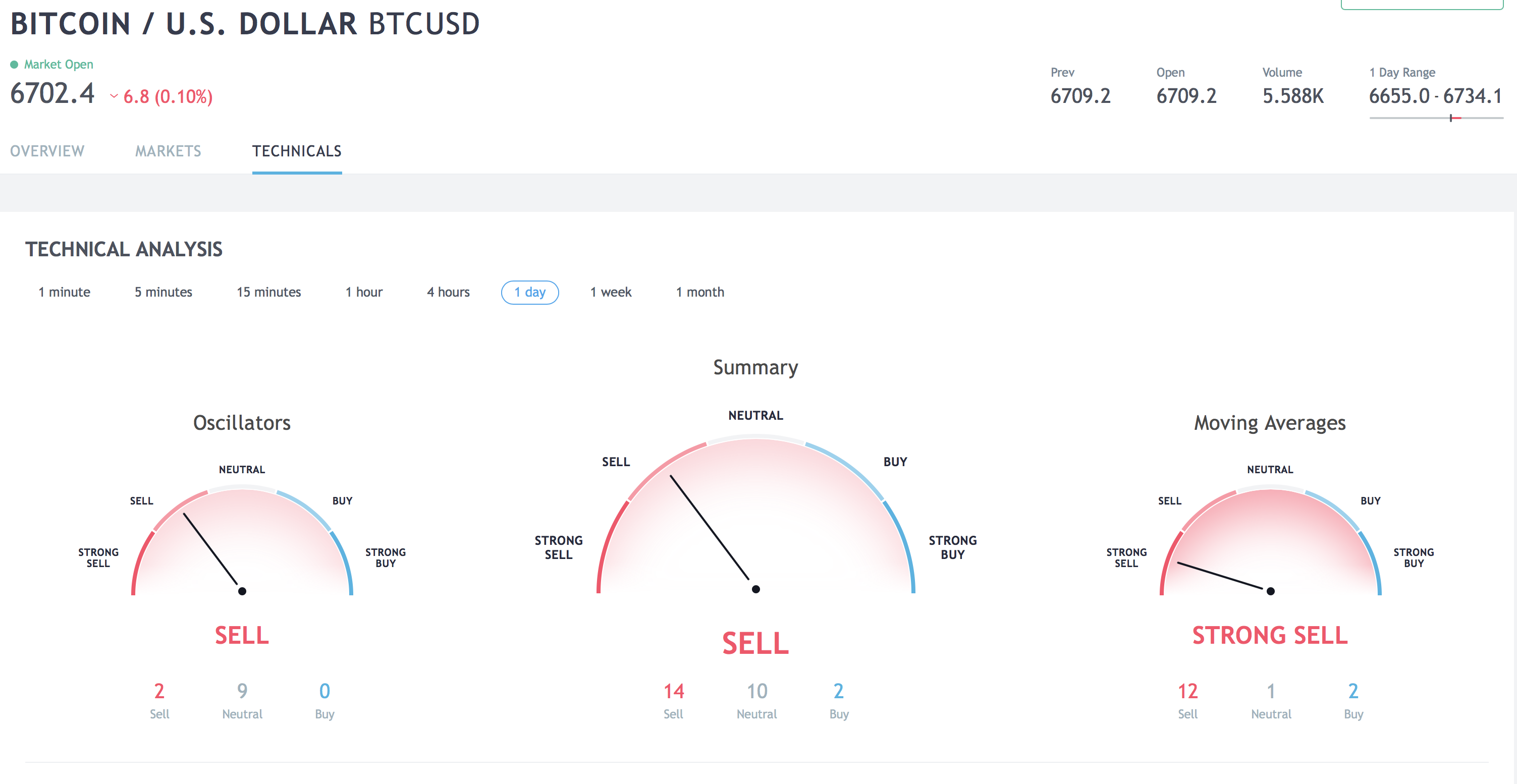The image size is (1517, 784).
Task: Click the price change 6.8 (0.10%)
Action: click(x=168, y=96)
